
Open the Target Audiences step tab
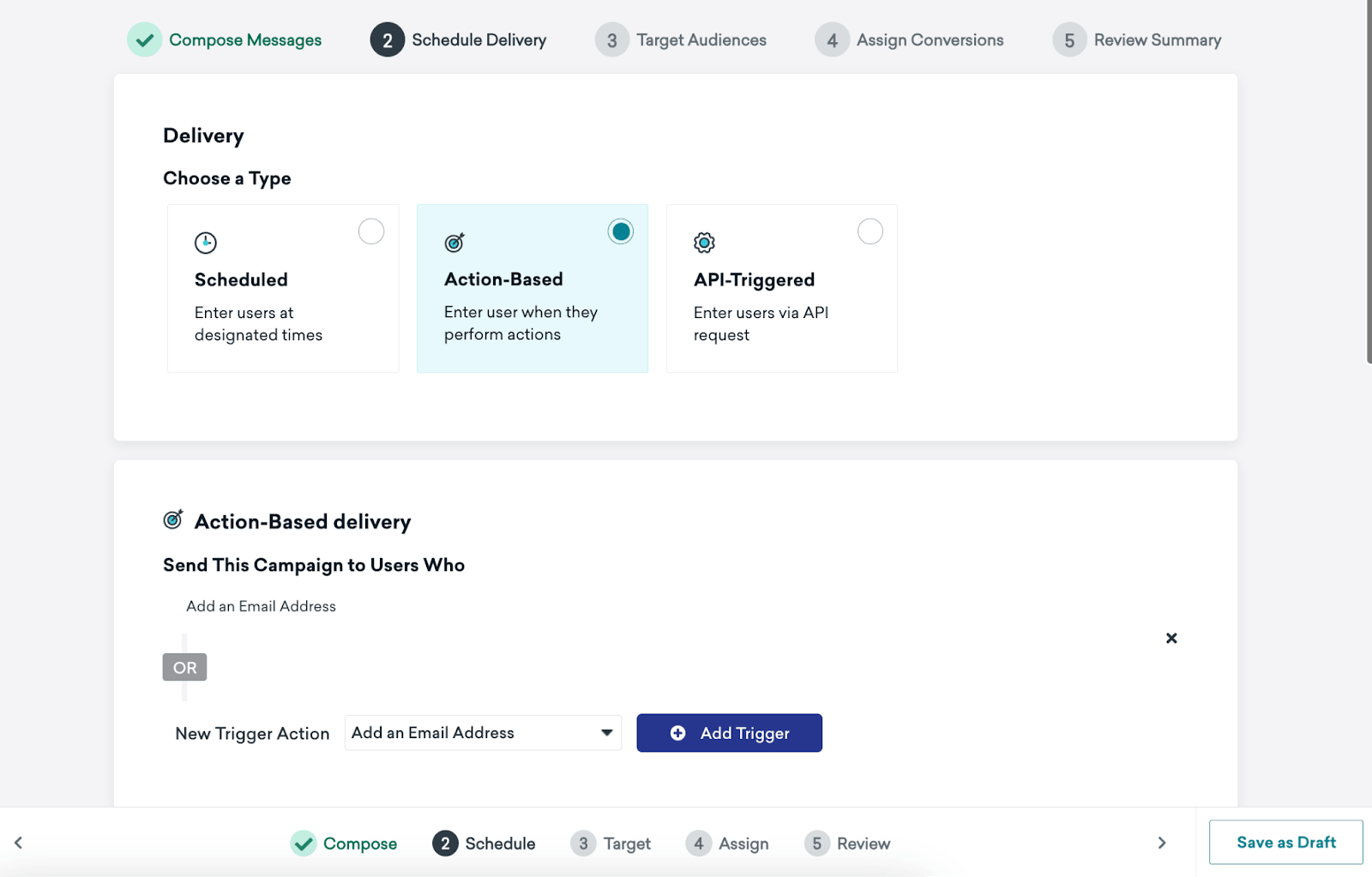click(x=681, y=39)
